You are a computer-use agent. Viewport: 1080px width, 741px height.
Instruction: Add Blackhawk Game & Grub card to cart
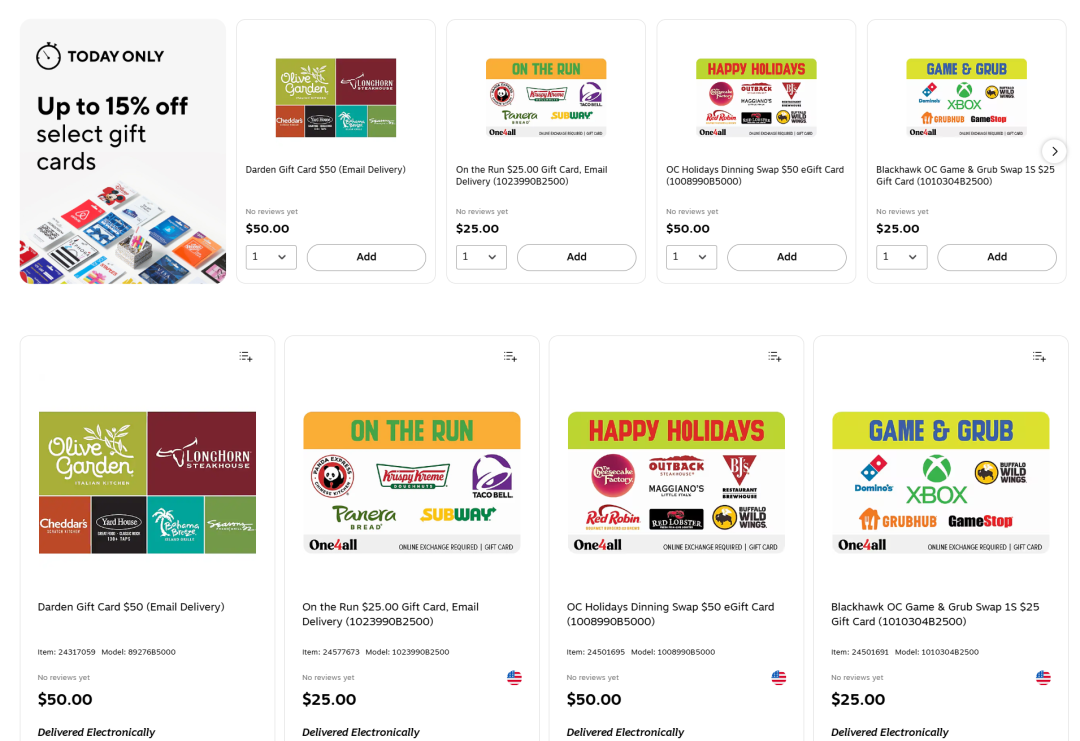(x=997, y=257)
